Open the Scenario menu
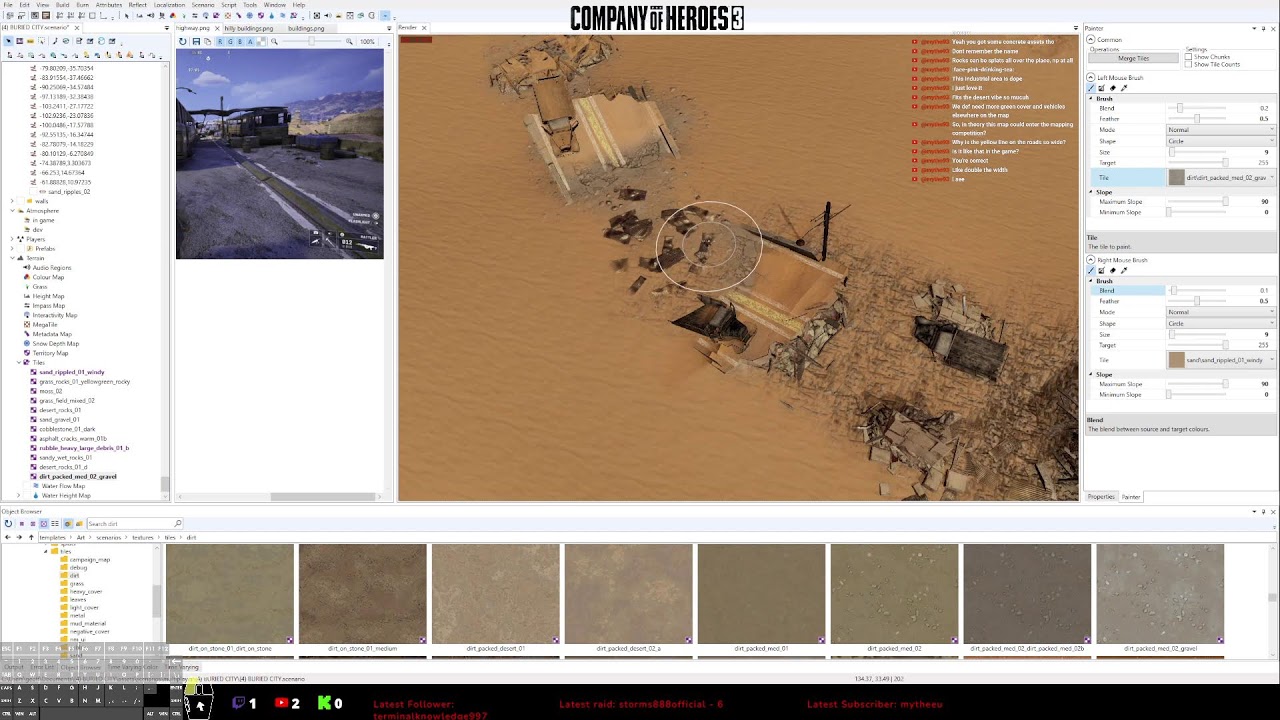Image resolution: width=1280 pixels, height=720 pixels. tap(202, 5)
